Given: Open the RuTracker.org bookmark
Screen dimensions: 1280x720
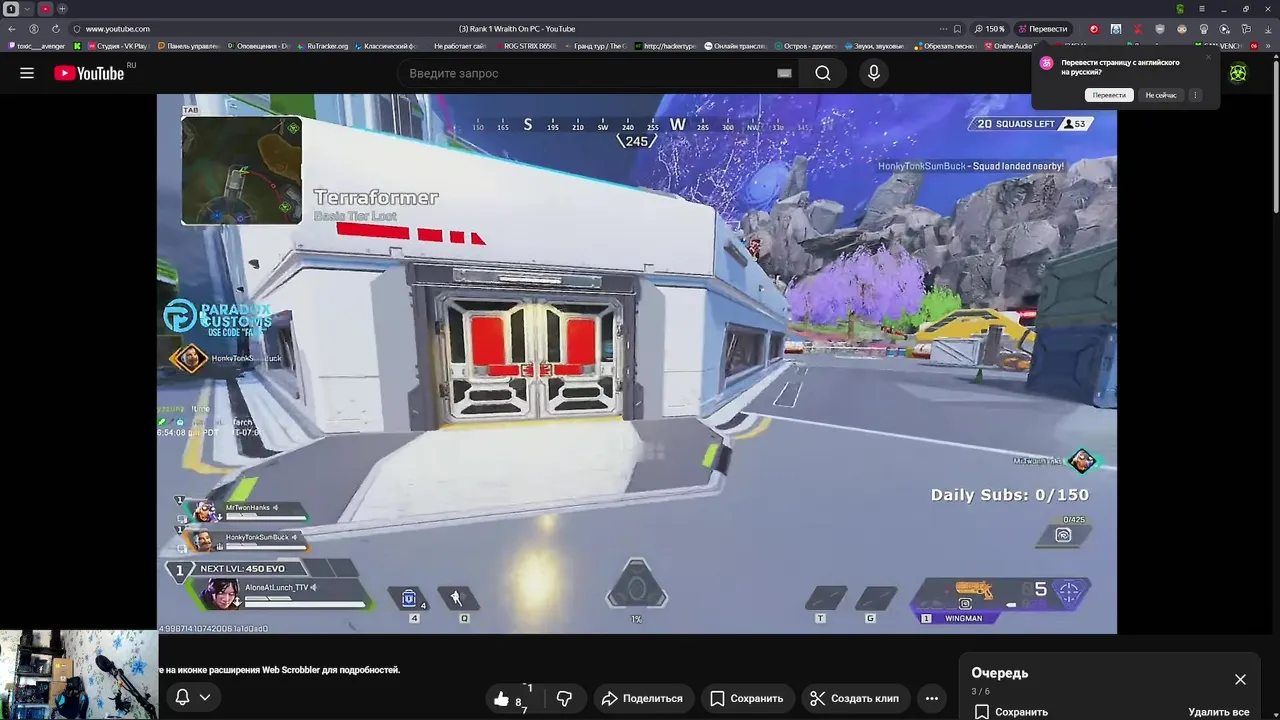Looking at the screenshot, I should [322, 46].
